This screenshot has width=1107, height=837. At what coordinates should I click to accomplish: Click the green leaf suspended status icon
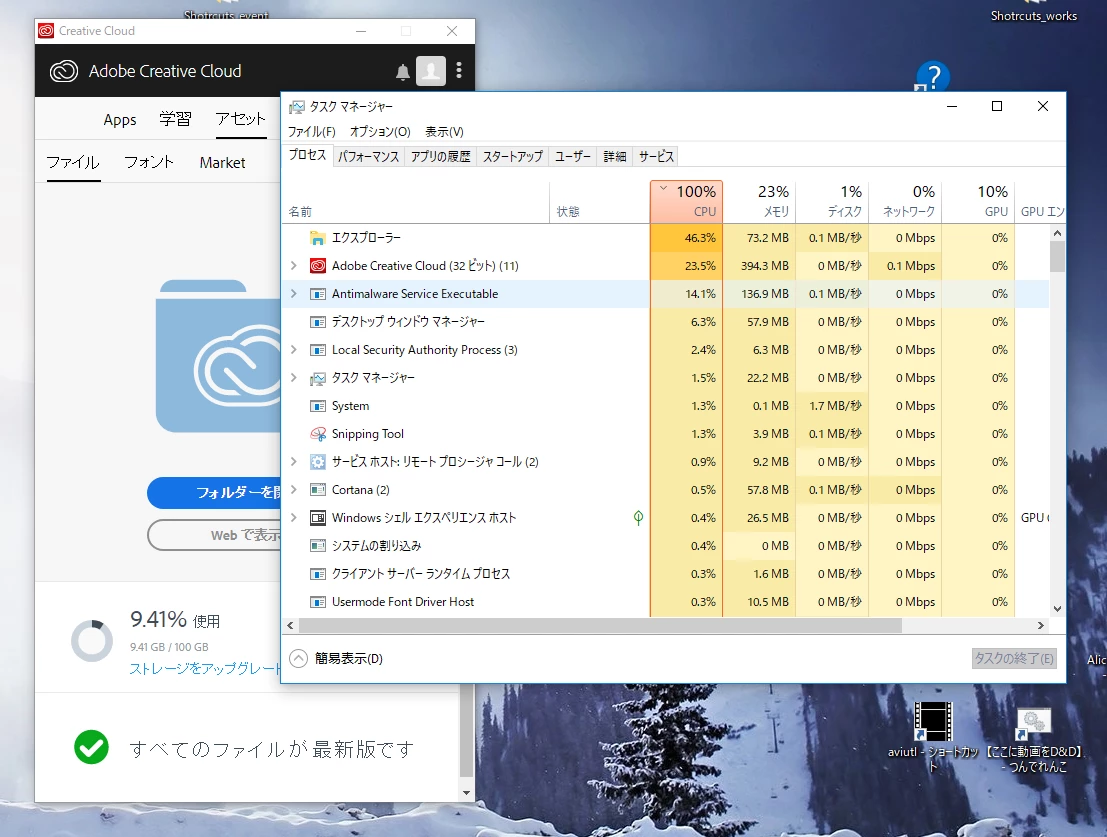tap(638, 518)
